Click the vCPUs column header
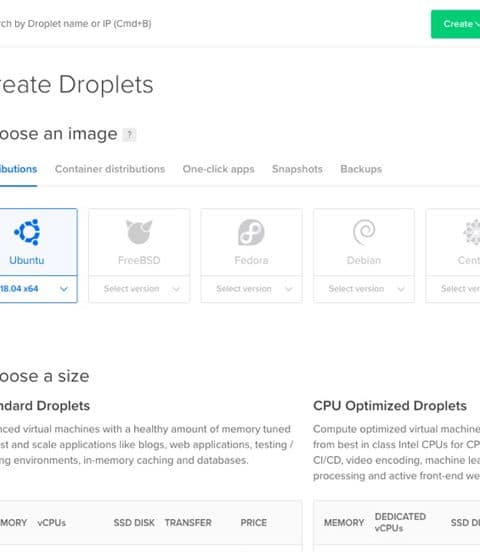480x552 pixels. click(51, 523)
